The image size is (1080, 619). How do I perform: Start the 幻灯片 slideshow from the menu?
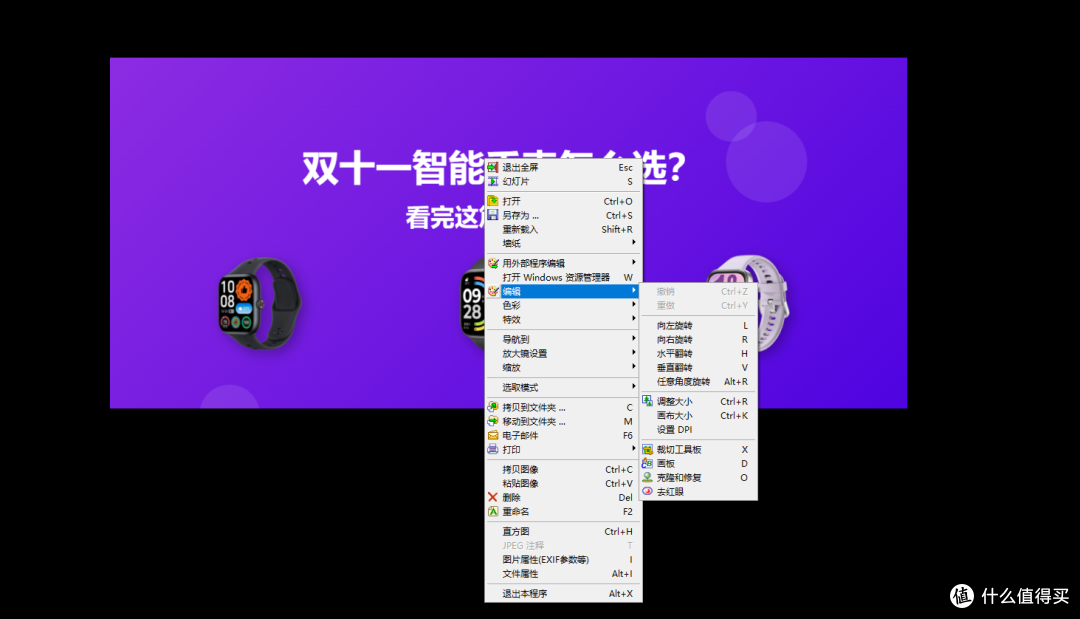coord(563,182)
